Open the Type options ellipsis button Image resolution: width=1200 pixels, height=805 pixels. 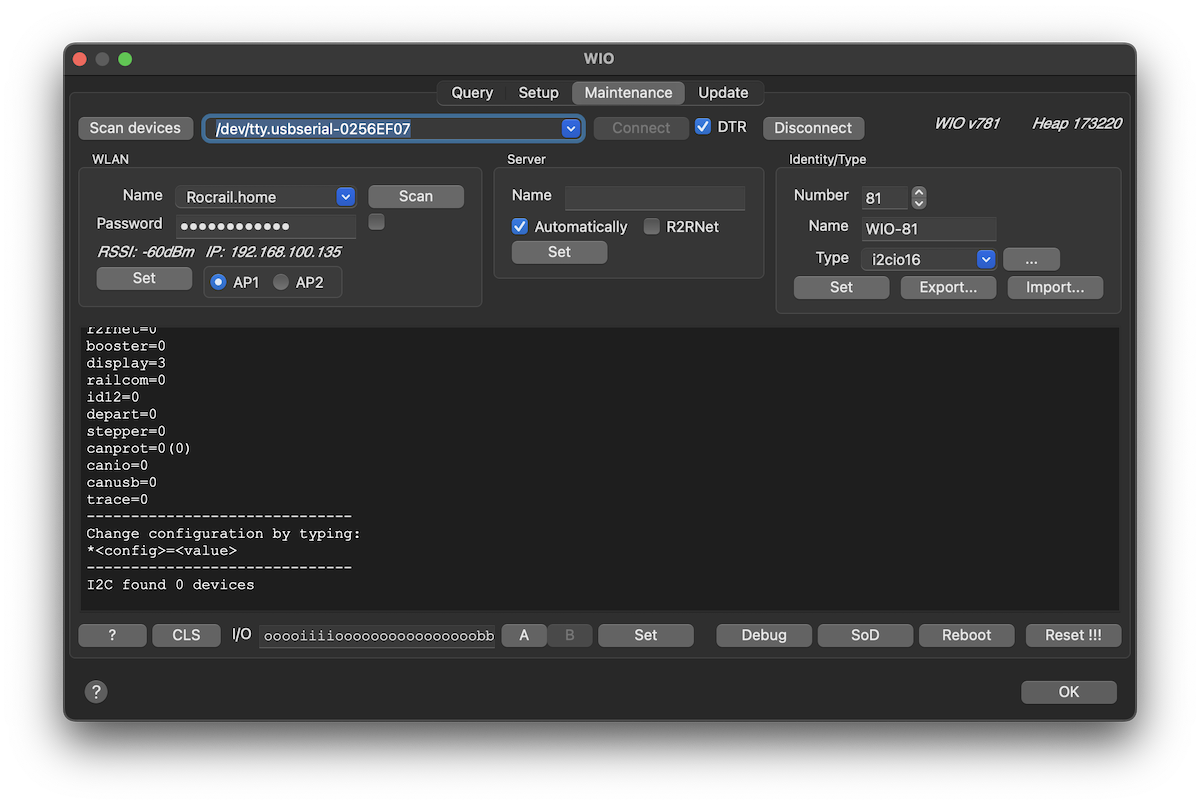tap(1031, 259)
